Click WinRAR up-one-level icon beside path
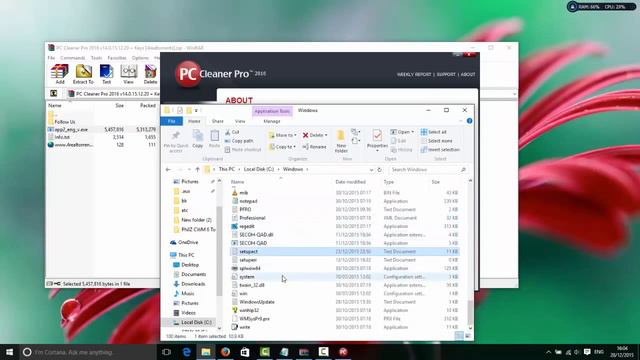The height and width of the screenshot is (360, 640). (53, 93)
